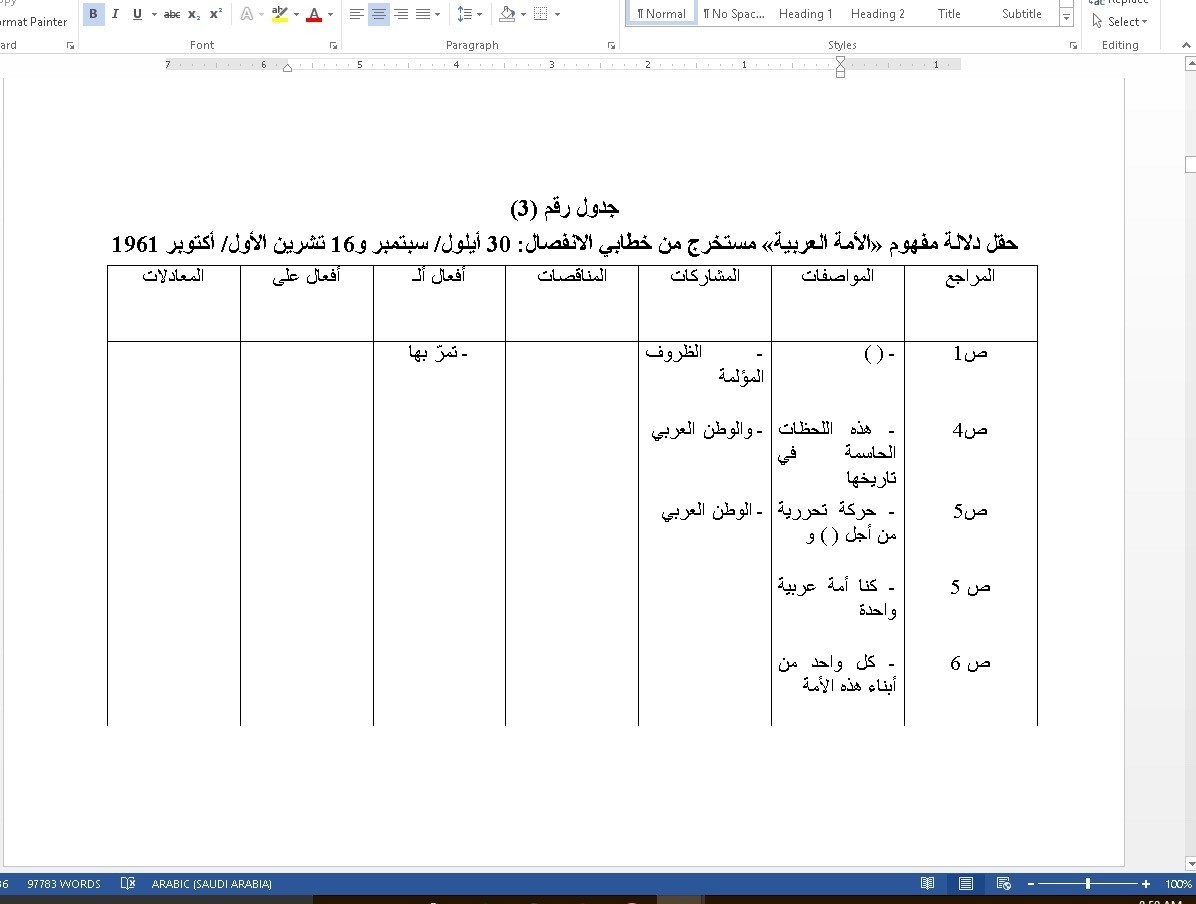This screenshot has width=1196, height=904.
Task: Click the Text Effects icon
Action: tap(246, 14)
